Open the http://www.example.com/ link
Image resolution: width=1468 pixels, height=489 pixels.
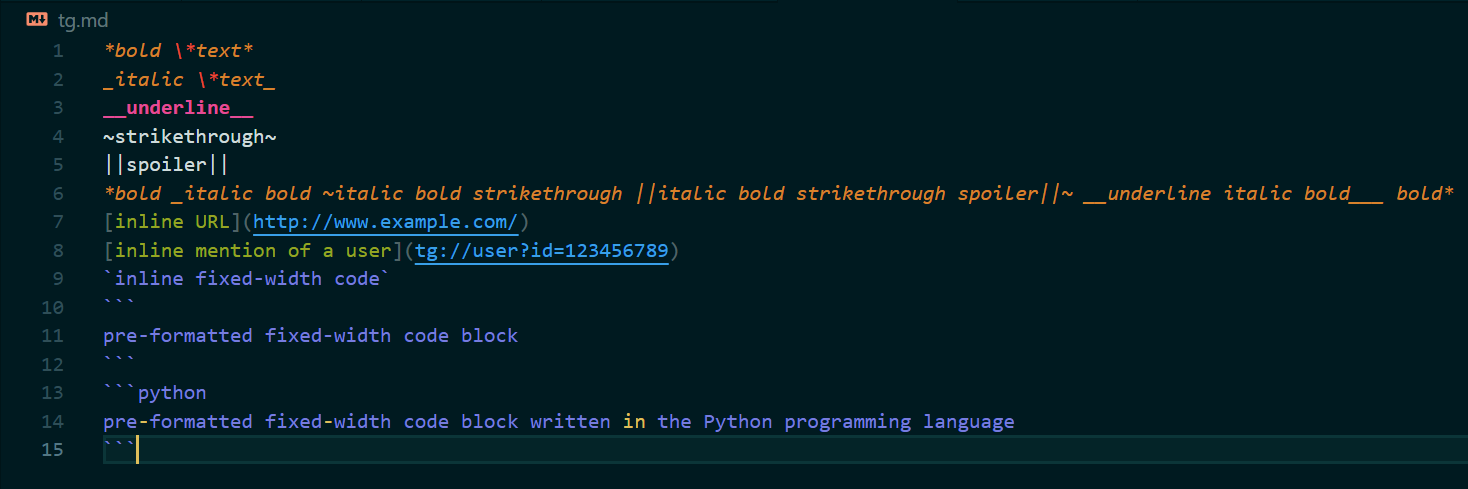tap(386, 222)
